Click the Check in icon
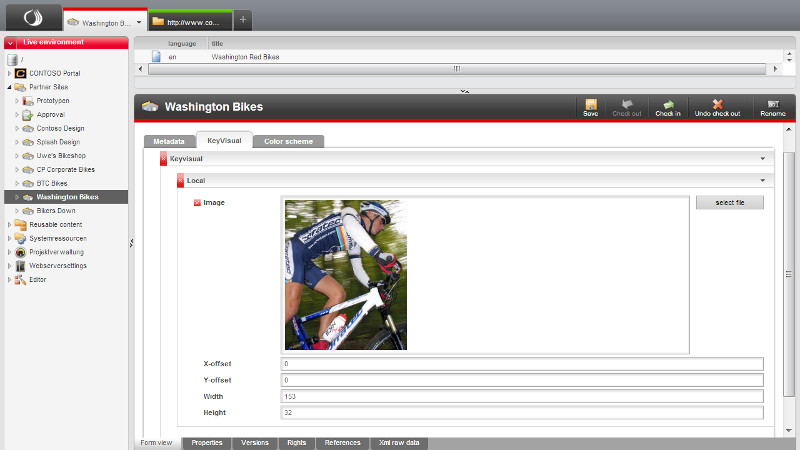The image size is (800, 450). coord(668,104)
